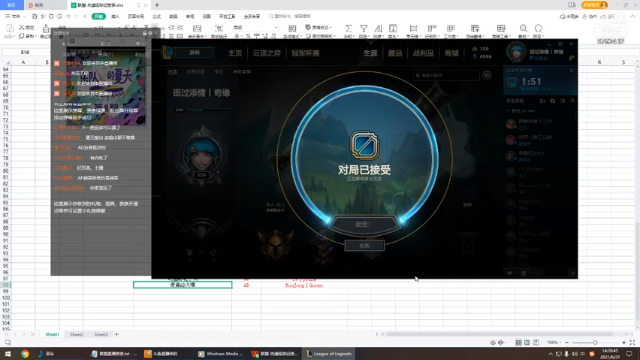Image resolution: width=640 pixels, height=360 pixels.
Task: Click the Chrome icon on the taskbar
Action: (x=25, y=354)
